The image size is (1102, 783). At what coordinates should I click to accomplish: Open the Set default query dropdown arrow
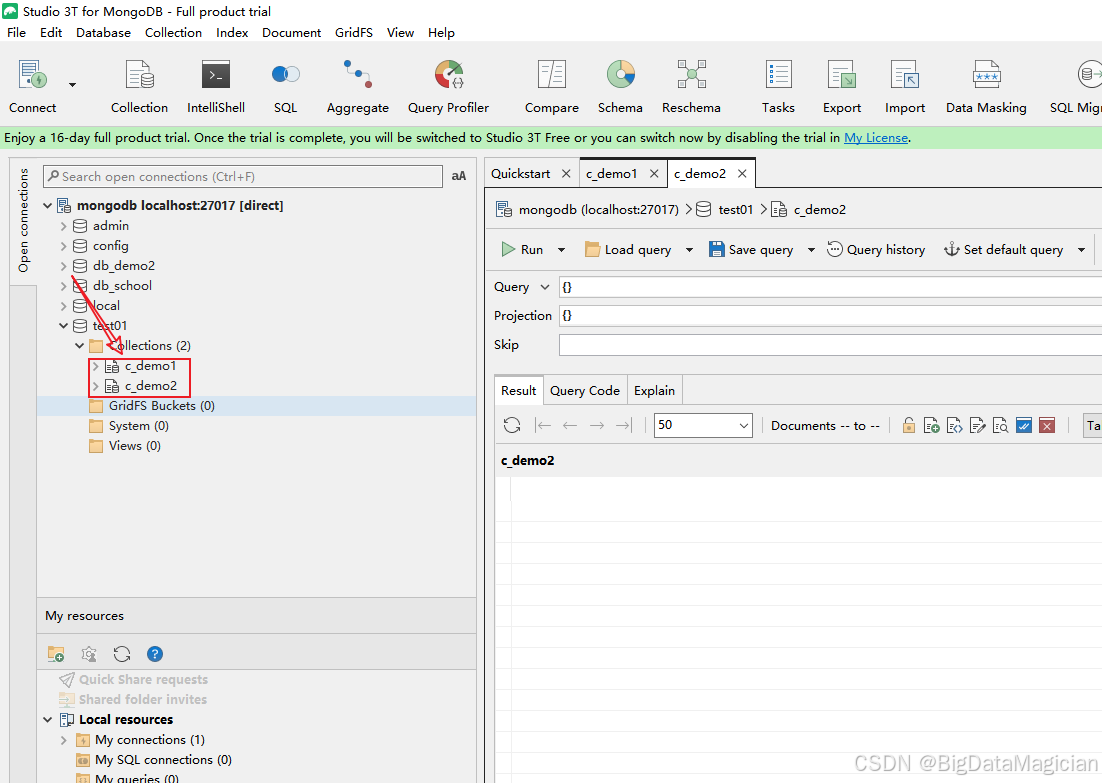click(1081, 250)
